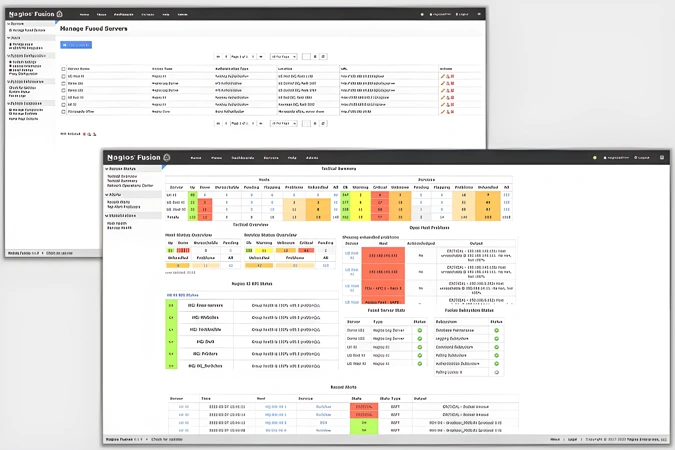Check the first server row checkbox
Screen dimensions: 675x450
click(x=63, y=76)
